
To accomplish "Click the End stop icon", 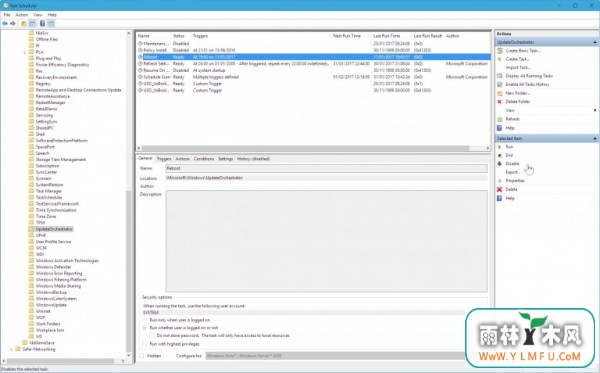I will [499, 155].
